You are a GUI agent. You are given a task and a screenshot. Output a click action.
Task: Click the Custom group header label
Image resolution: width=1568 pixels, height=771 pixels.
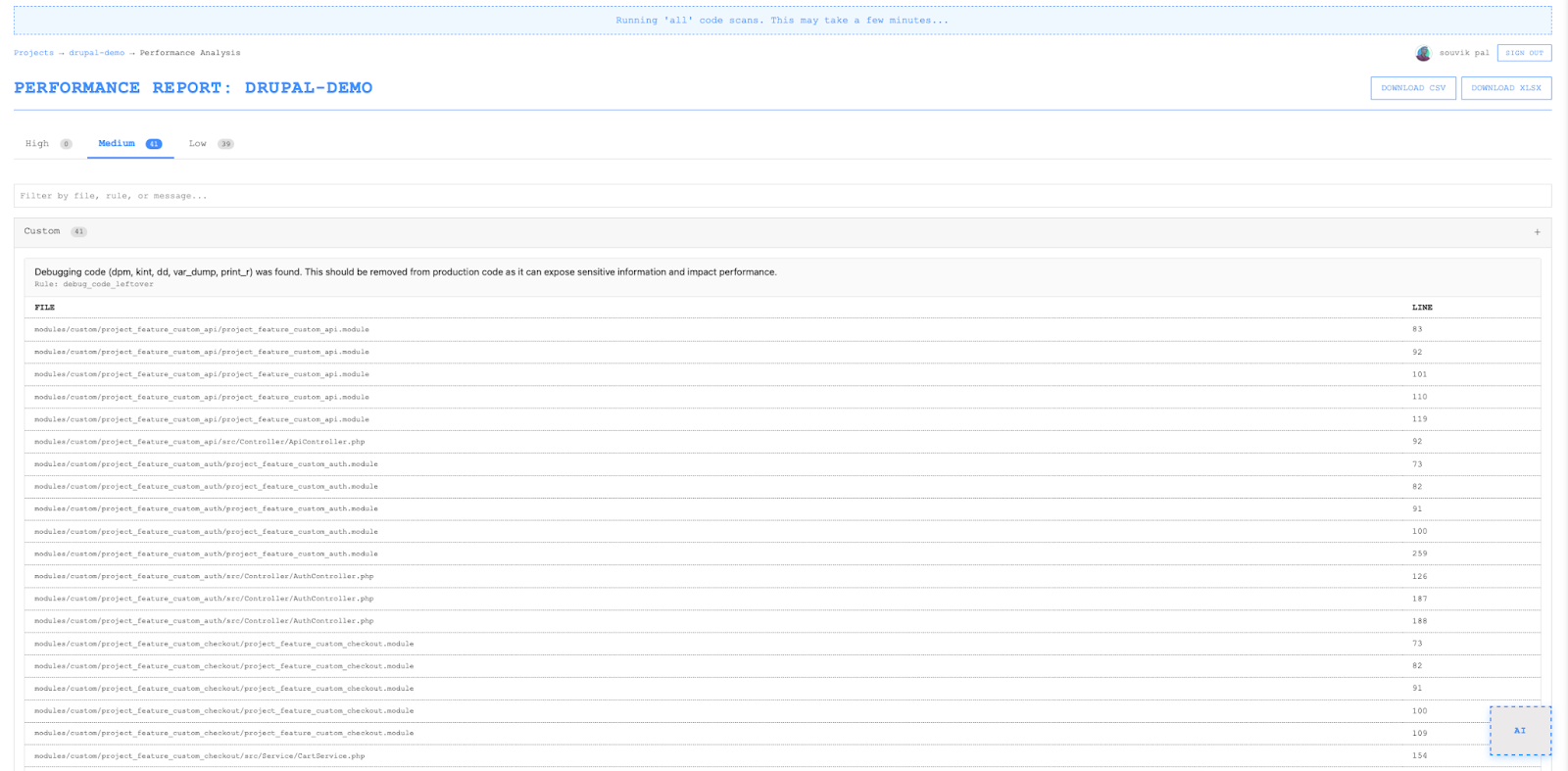(42, 231)
